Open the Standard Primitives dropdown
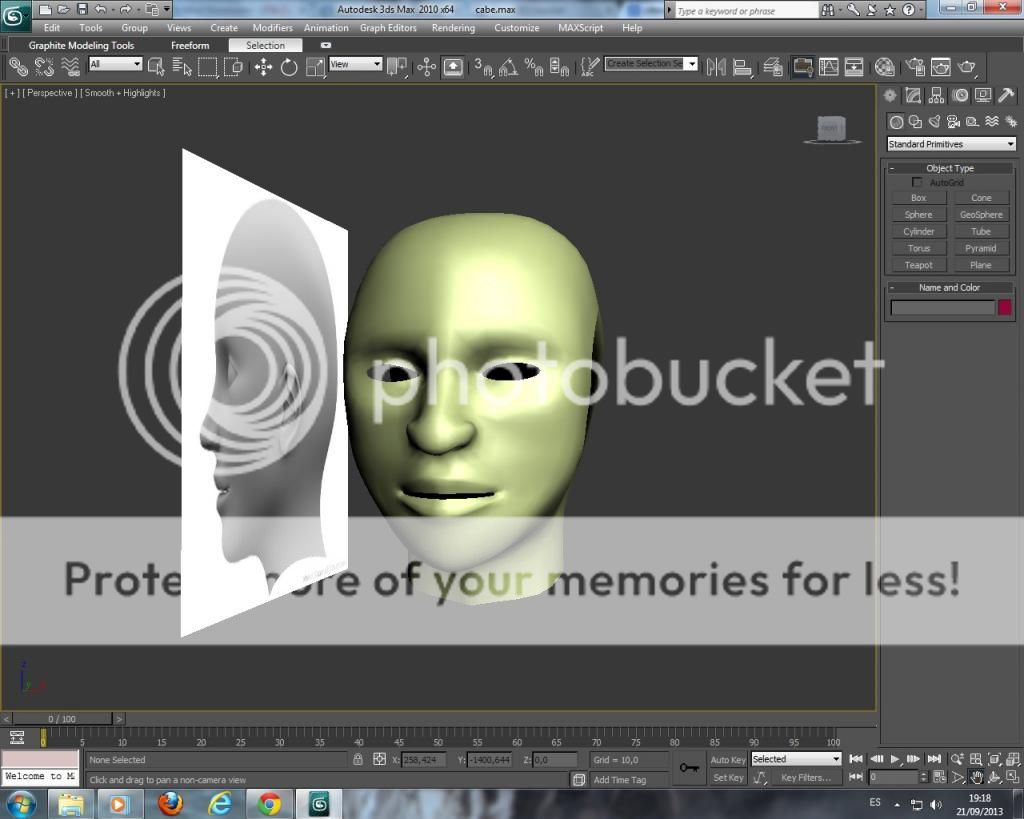Image resolution: width=1024 pixels, height=819 pixels. click(x=951, y=144)
